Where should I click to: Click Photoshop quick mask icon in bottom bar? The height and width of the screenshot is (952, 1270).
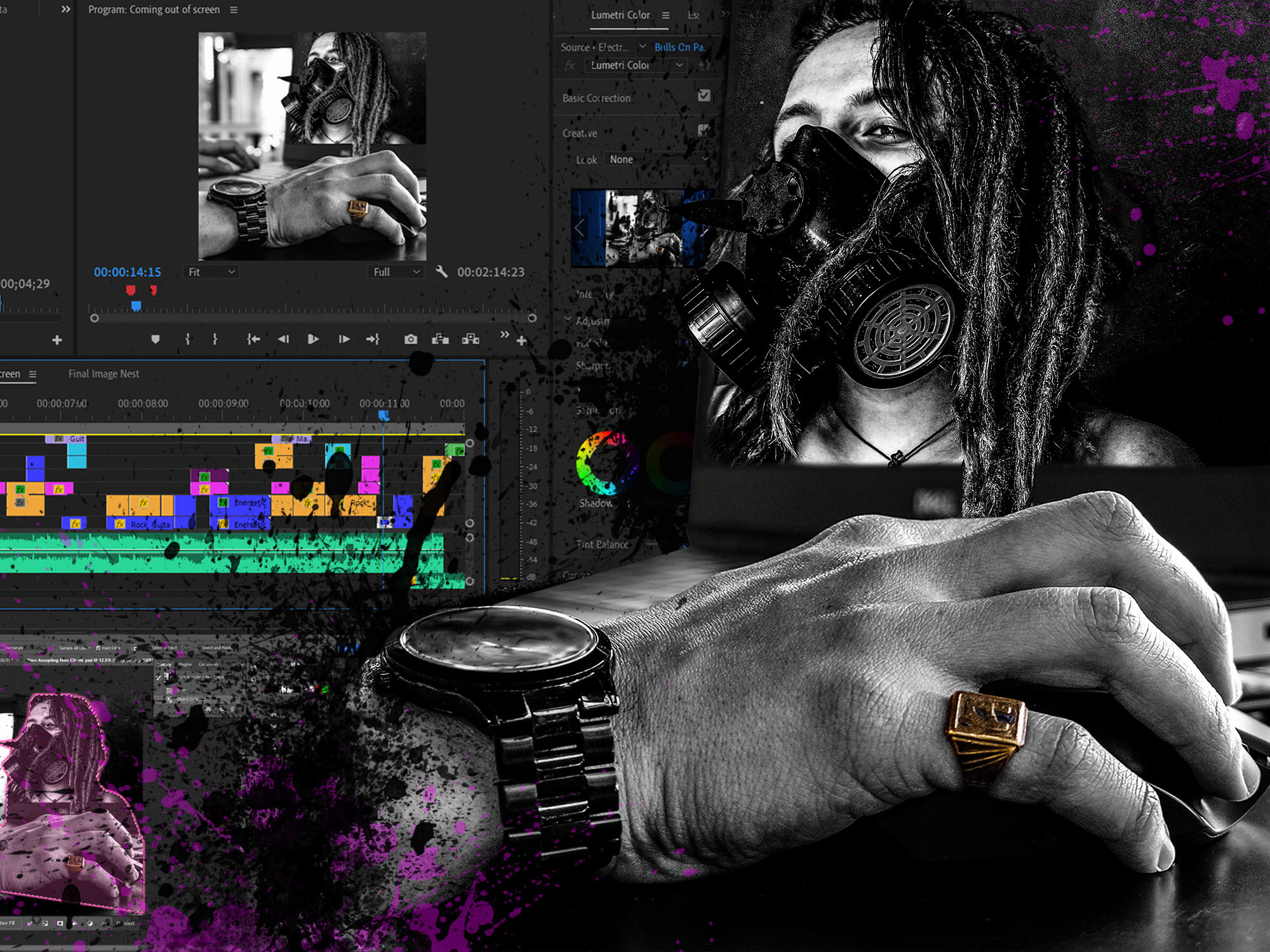(60, 923)
